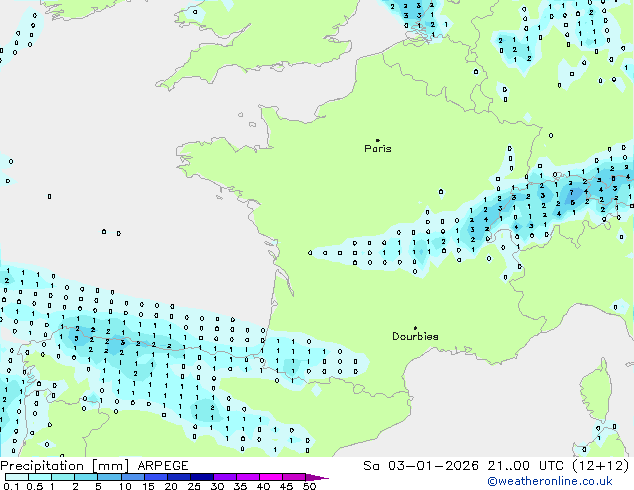Select the 5–10 mm legend swatch
The image size is (634, 490).
(x=109, y=477)
